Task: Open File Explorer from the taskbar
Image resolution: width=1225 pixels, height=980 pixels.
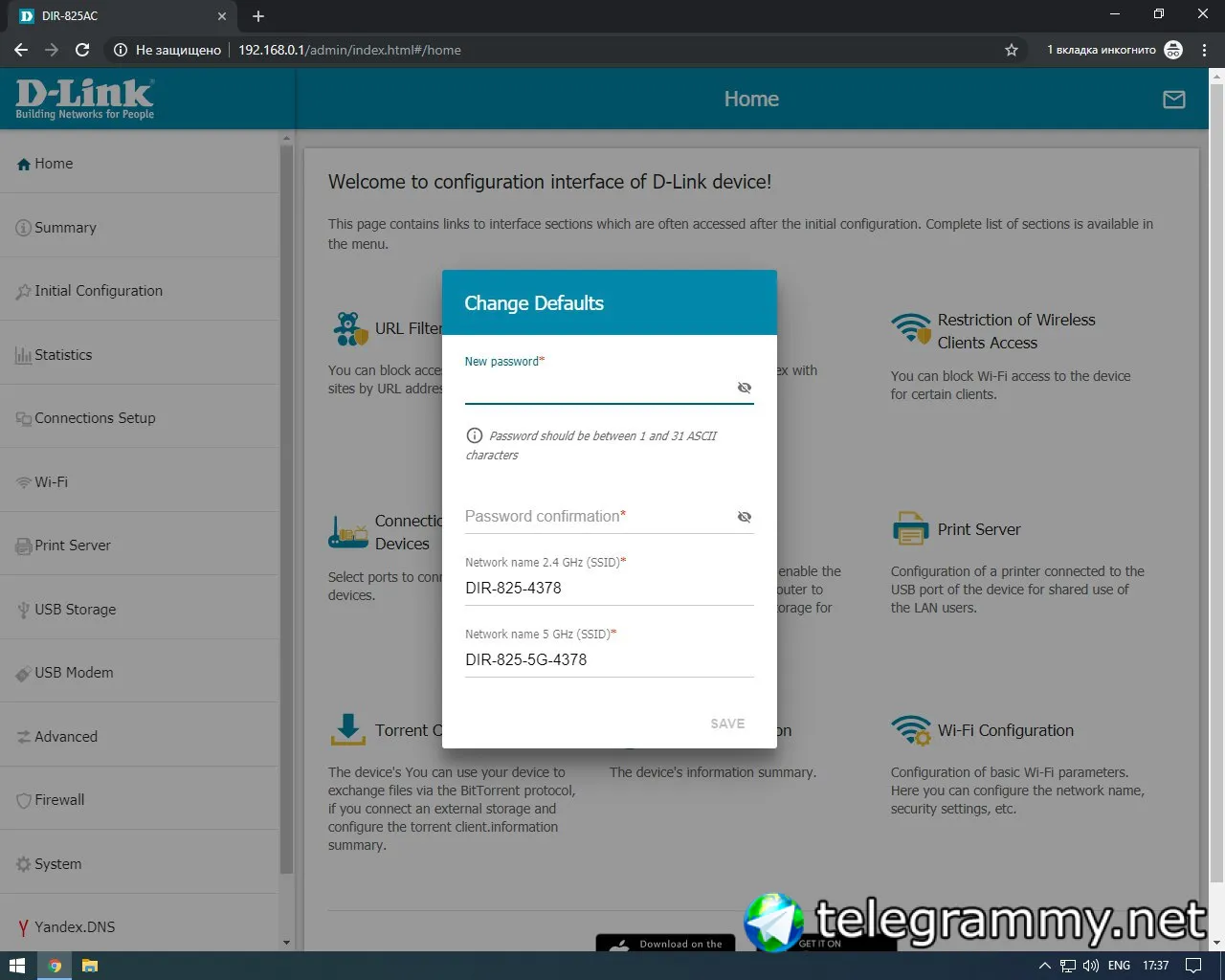Action: (89, 966)
